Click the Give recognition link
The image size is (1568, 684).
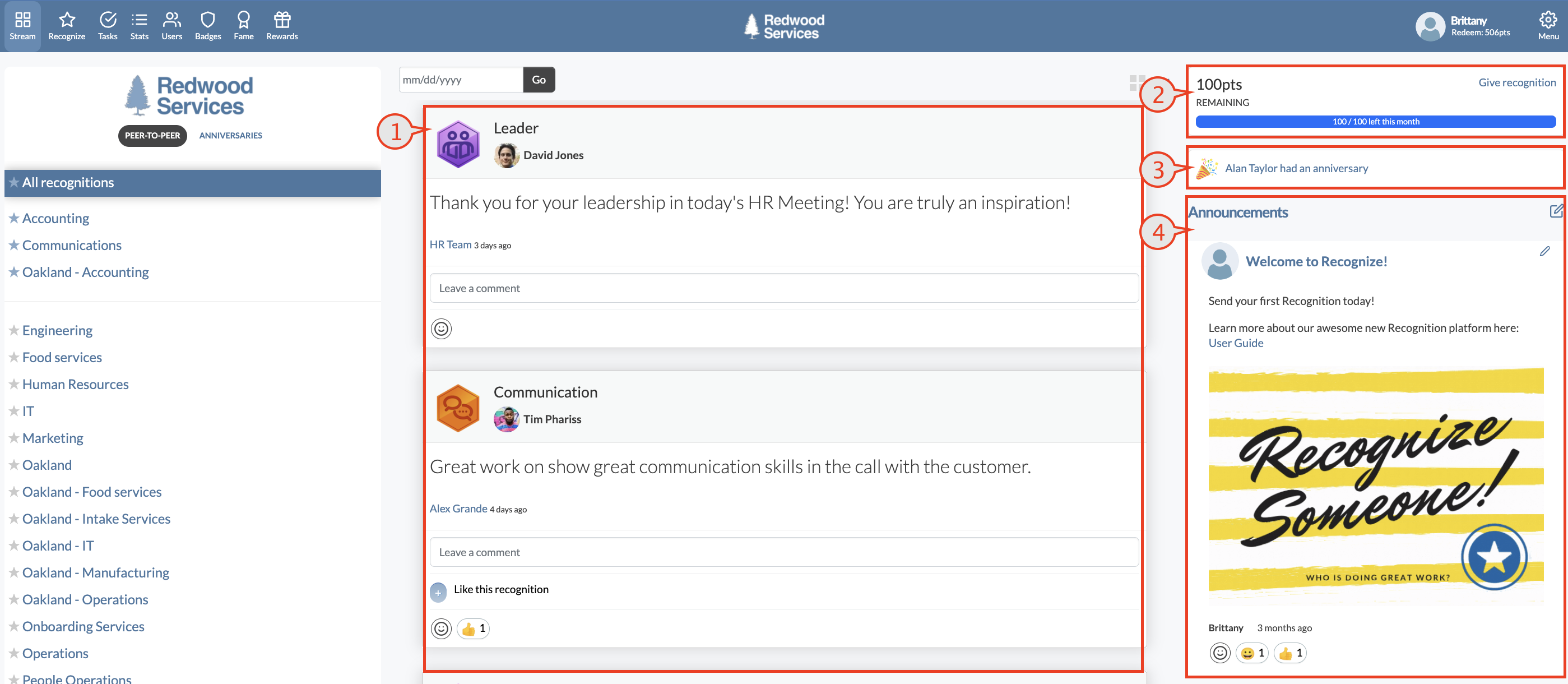1516,82
